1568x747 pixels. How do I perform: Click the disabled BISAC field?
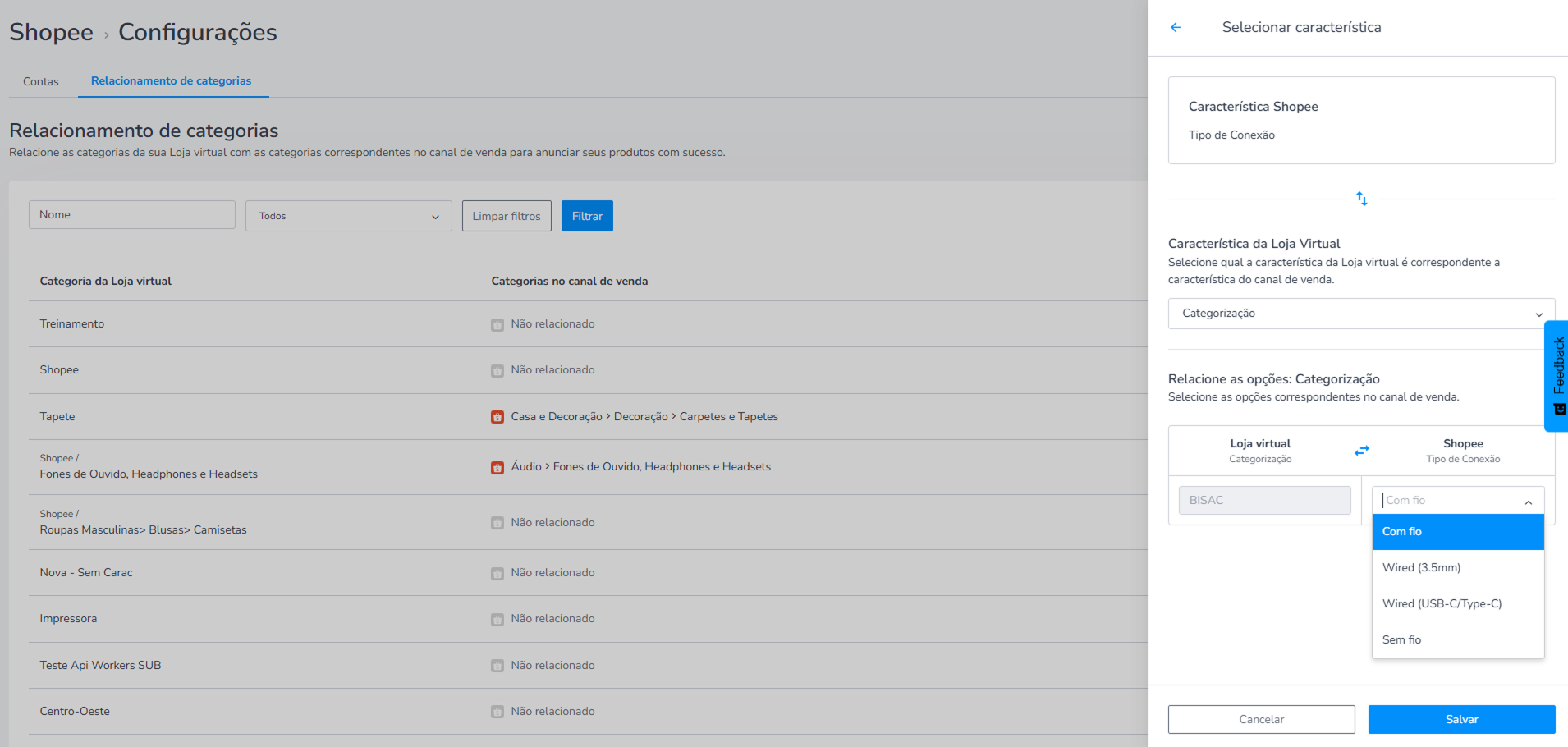(x=1264, y=500)
